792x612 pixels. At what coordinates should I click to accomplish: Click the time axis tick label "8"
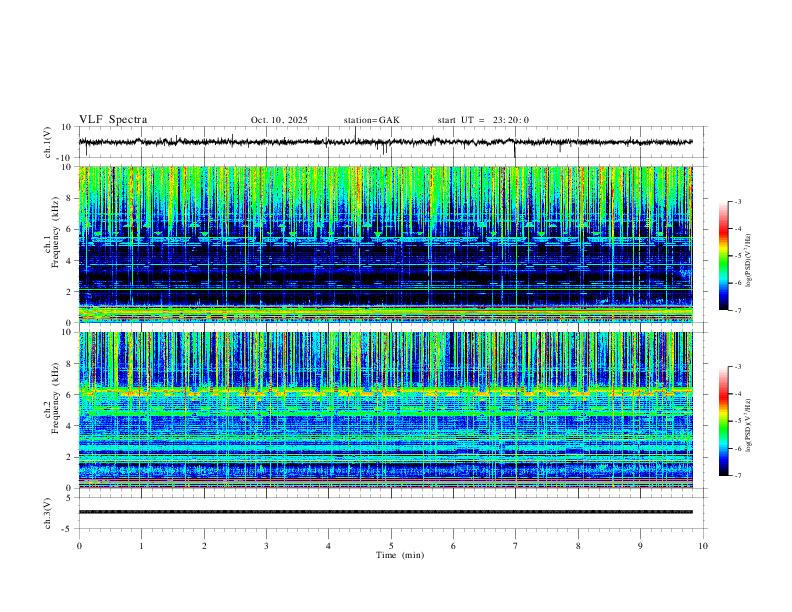(578, 546)
